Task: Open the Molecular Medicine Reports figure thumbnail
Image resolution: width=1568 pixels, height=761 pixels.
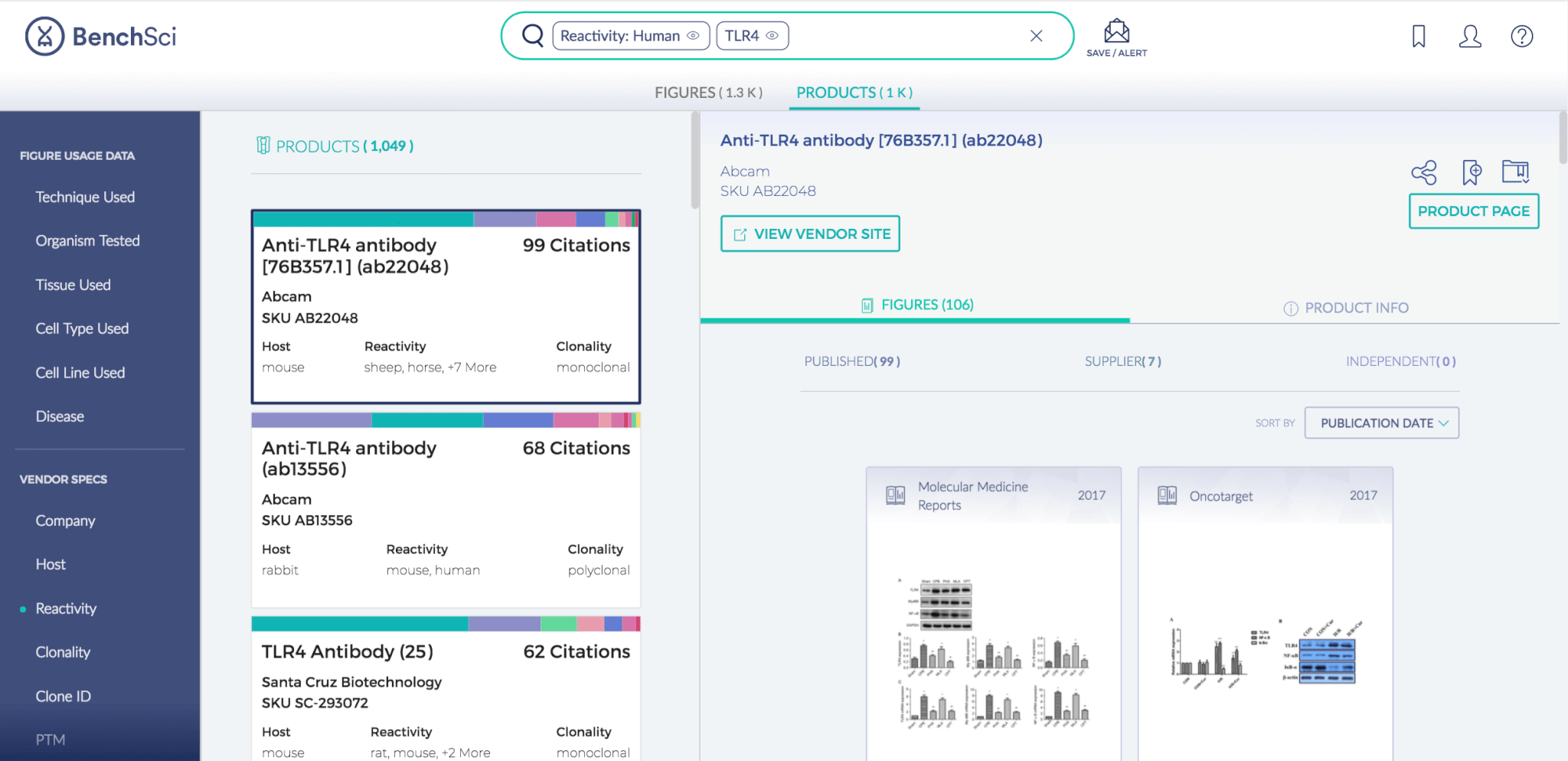Action: tap(993, 612)
